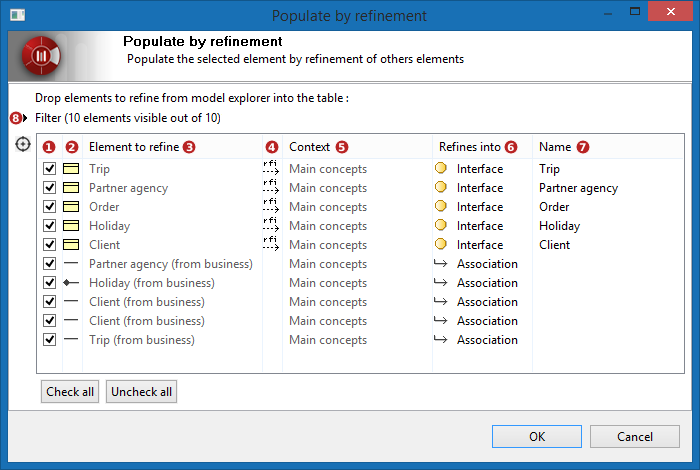The image size is (700, 470).
Task: Expand the Filter section arrow
Action: coord(25,118)
